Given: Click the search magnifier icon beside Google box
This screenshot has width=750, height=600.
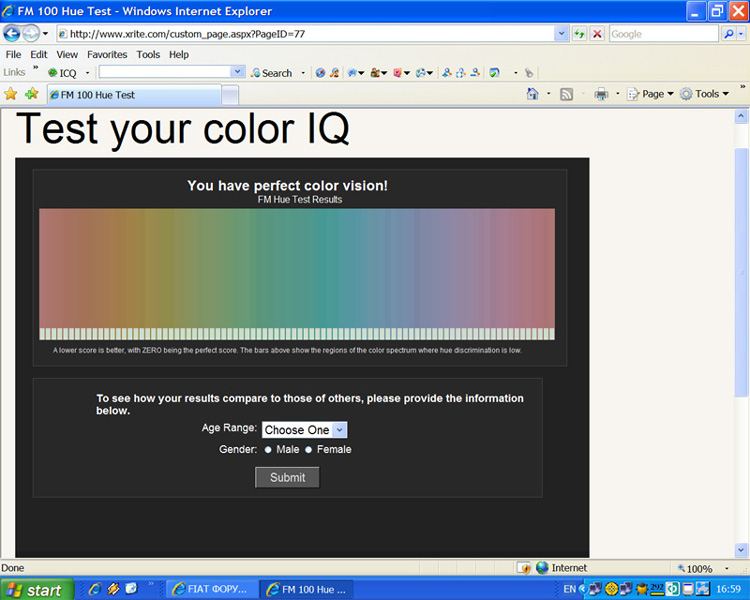Looking at the screenshot, I should [x=729, y=34].
